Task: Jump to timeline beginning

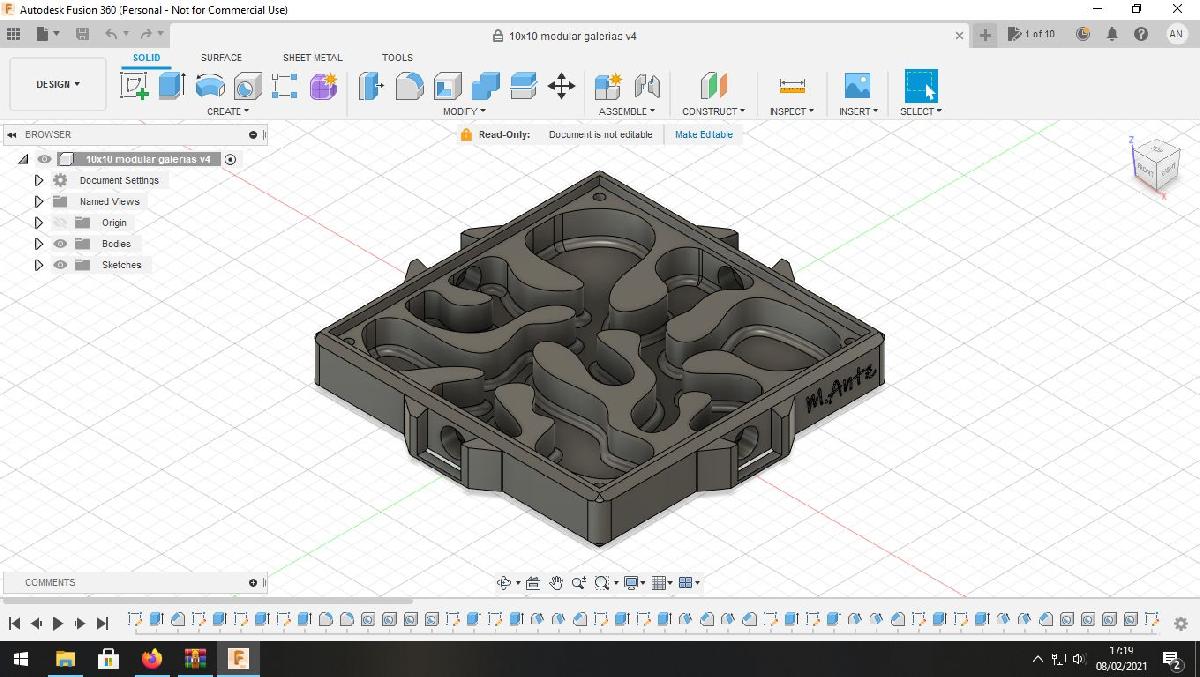Action: pos(14,623)
